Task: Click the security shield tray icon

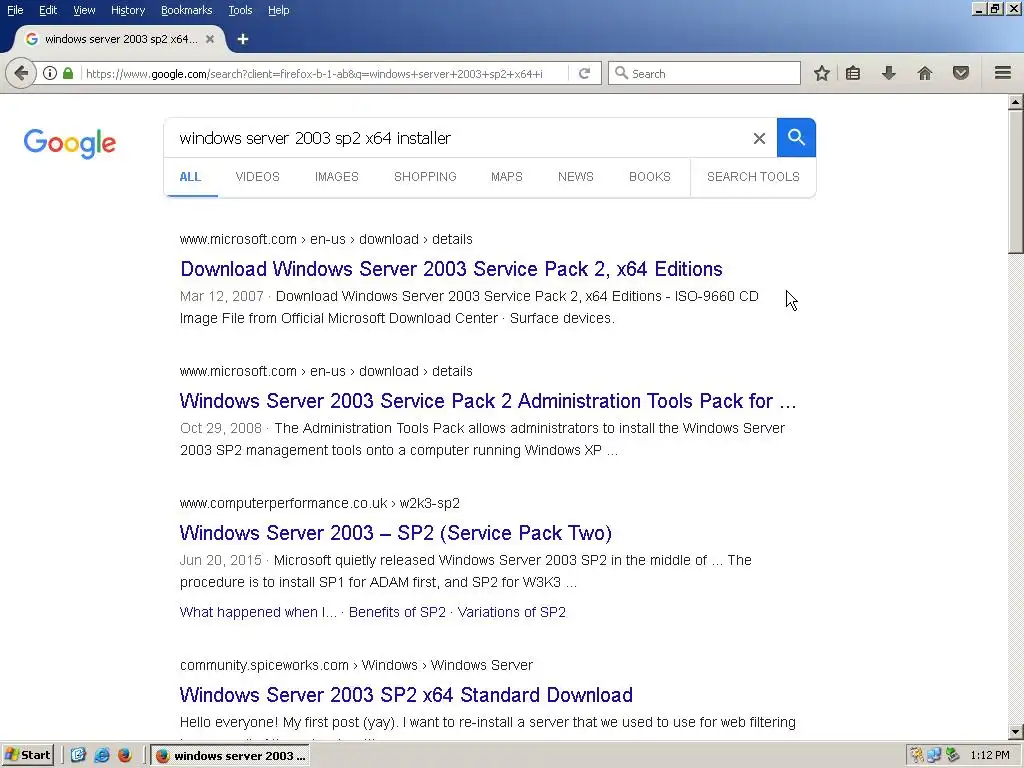Action: [x=917, y=756]
